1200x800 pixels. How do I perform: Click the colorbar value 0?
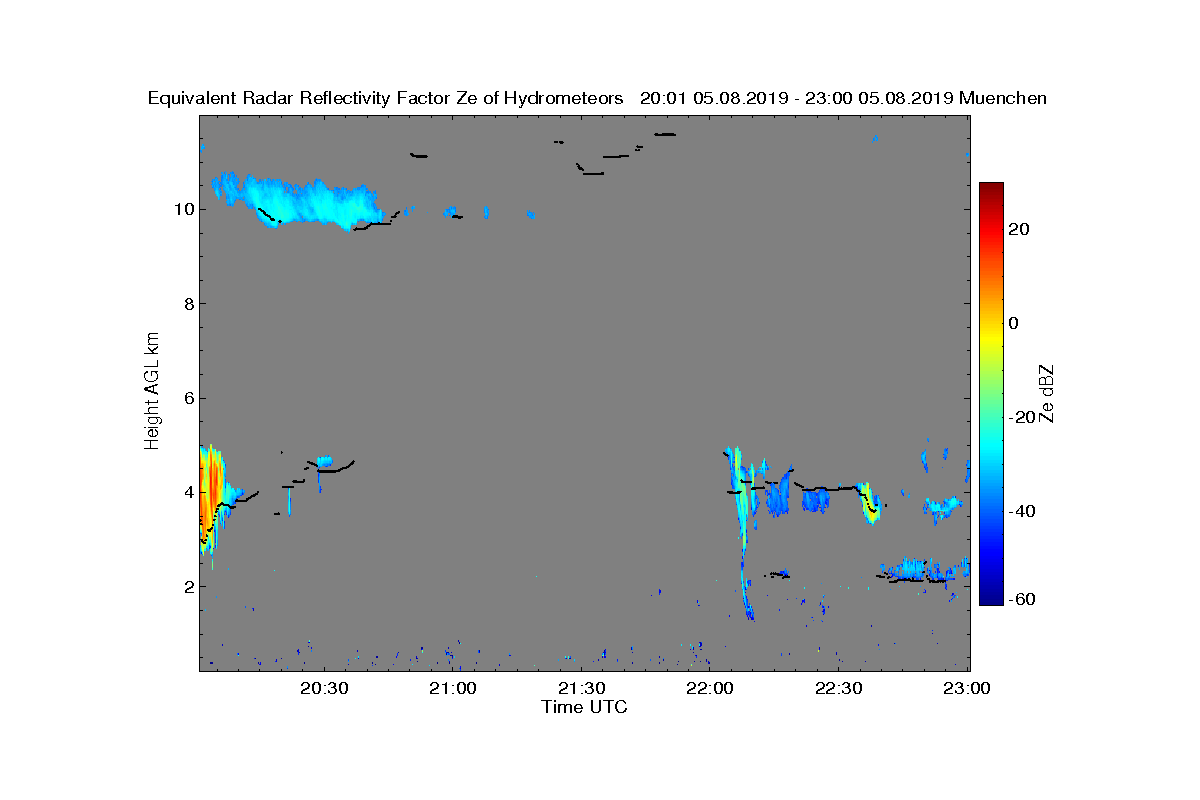click(x=1014, y=323)
